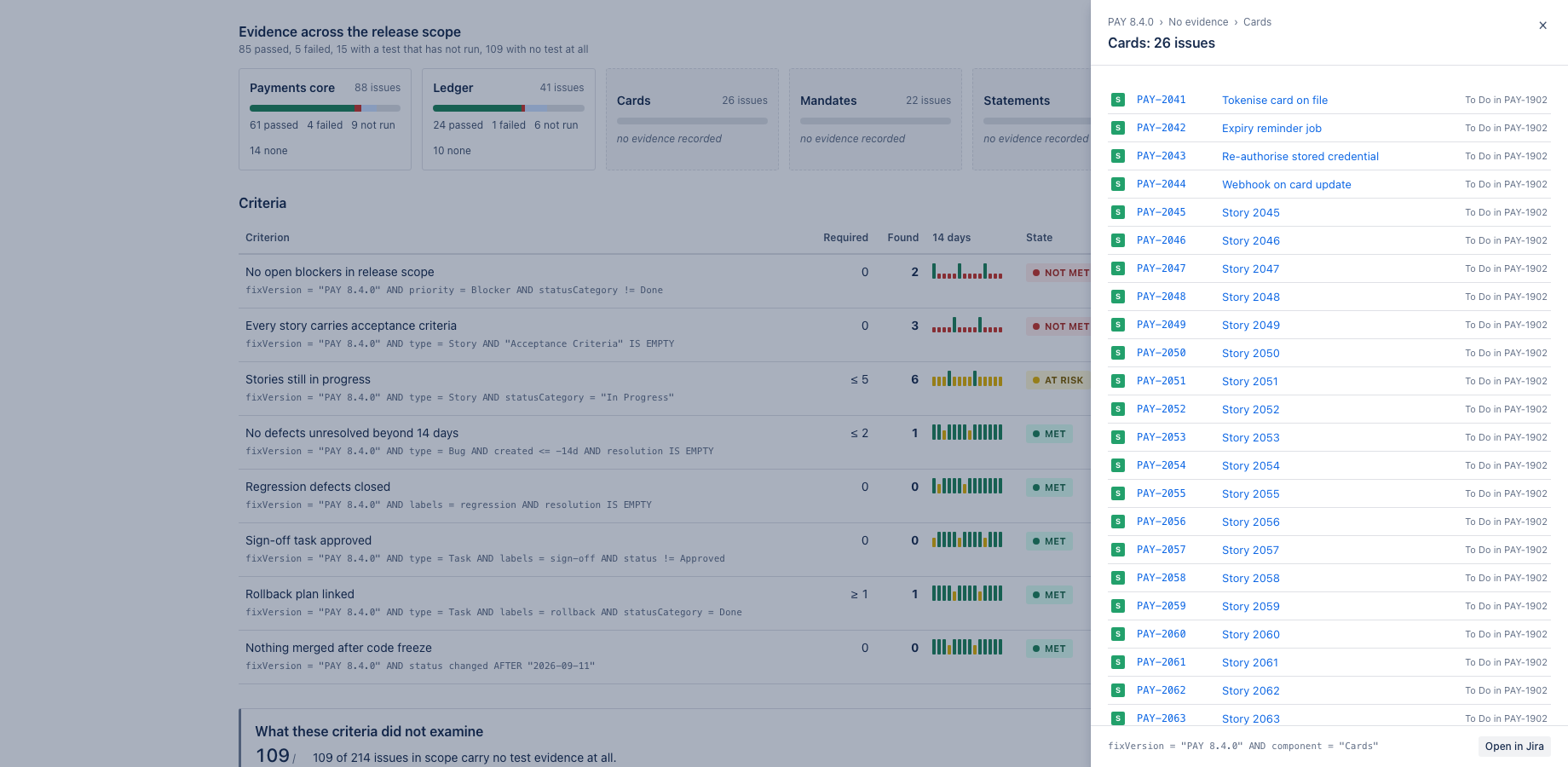Click AT RISK badge for Stories in progress
The width and height of the screenshot is (1568, 767).
coord(1058,380)
